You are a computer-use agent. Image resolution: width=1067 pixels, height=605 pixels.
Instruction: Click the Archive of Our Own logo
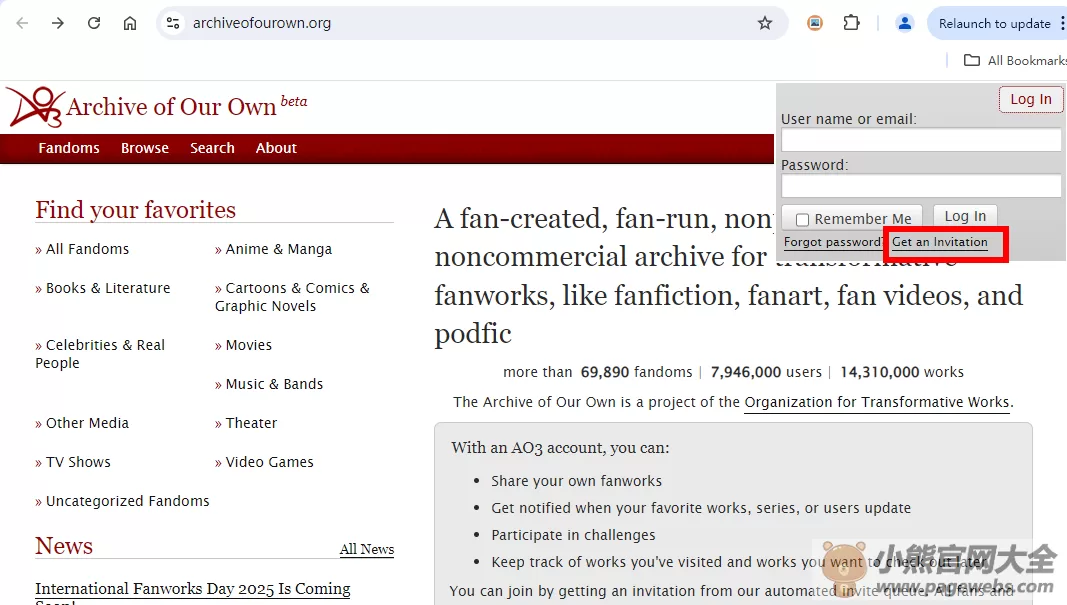(x=36, y=107)
